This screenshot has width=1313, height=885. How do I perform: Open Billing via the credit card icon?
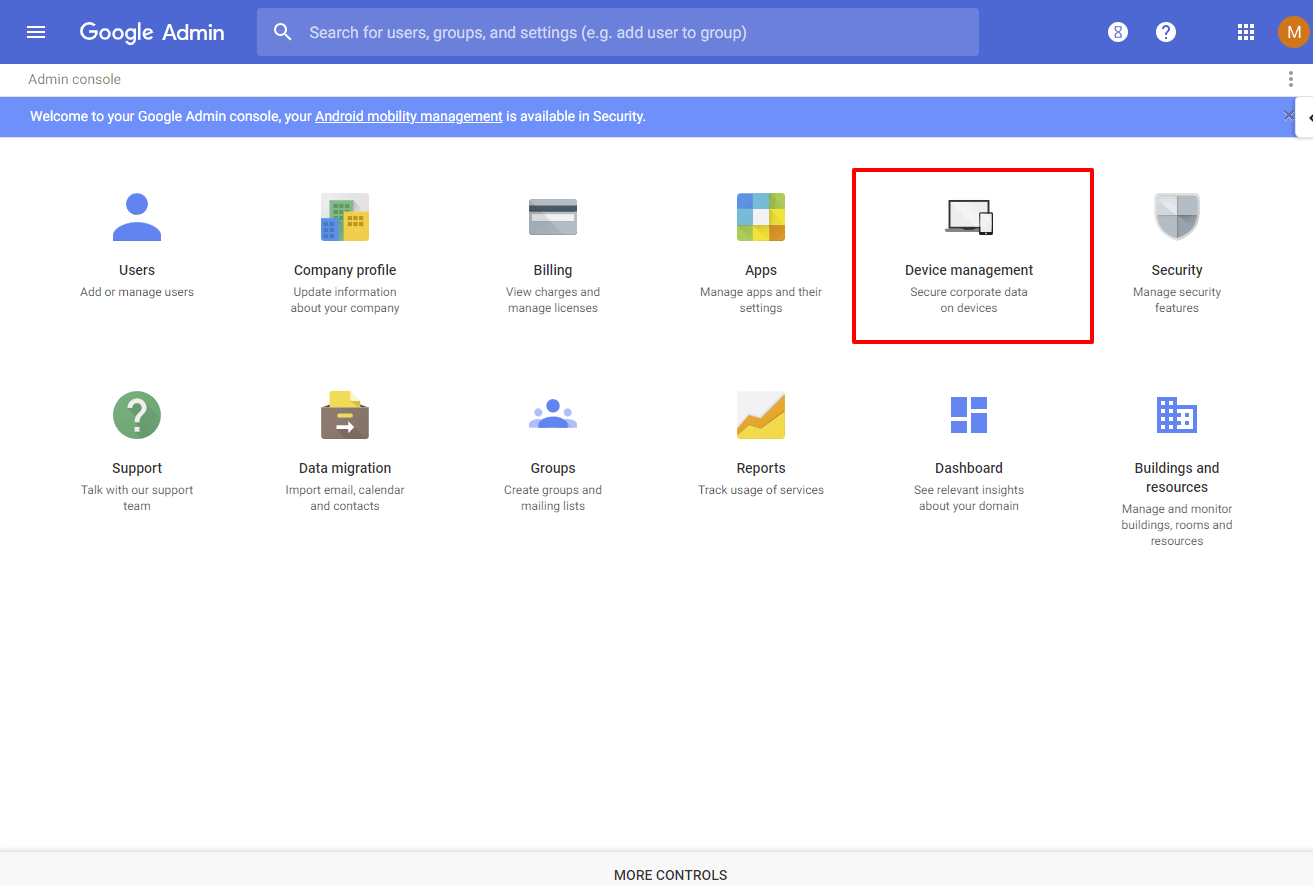coord(553,216)
